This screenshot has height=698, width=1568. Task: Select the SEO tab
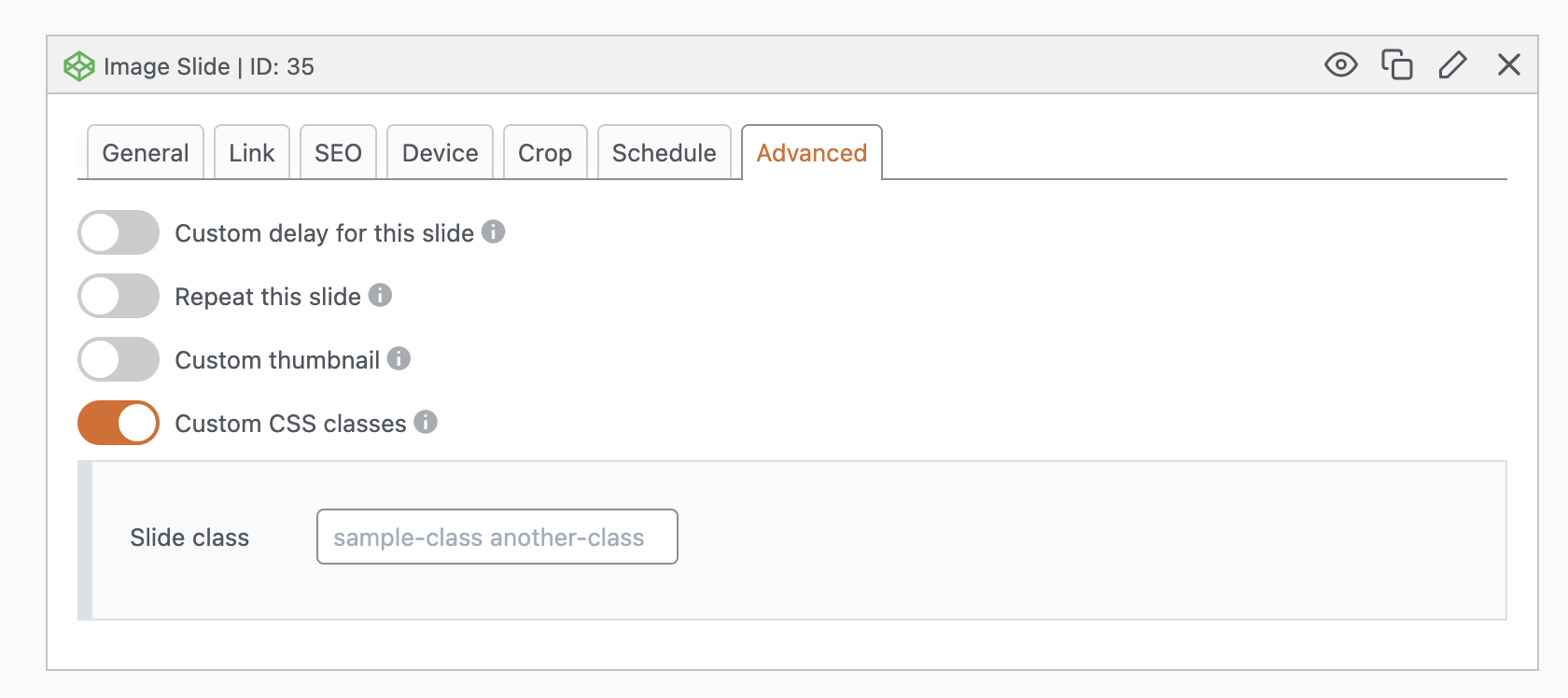pyautogui.click(x=338, y=153)
